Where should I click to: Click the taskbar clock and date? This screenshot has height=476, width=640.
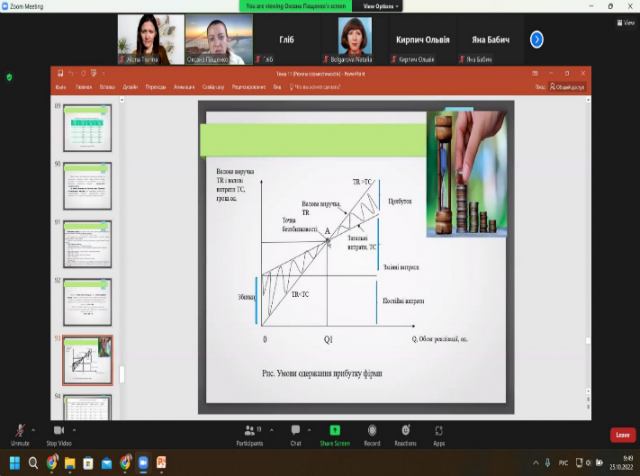click(x=621, y=463)
